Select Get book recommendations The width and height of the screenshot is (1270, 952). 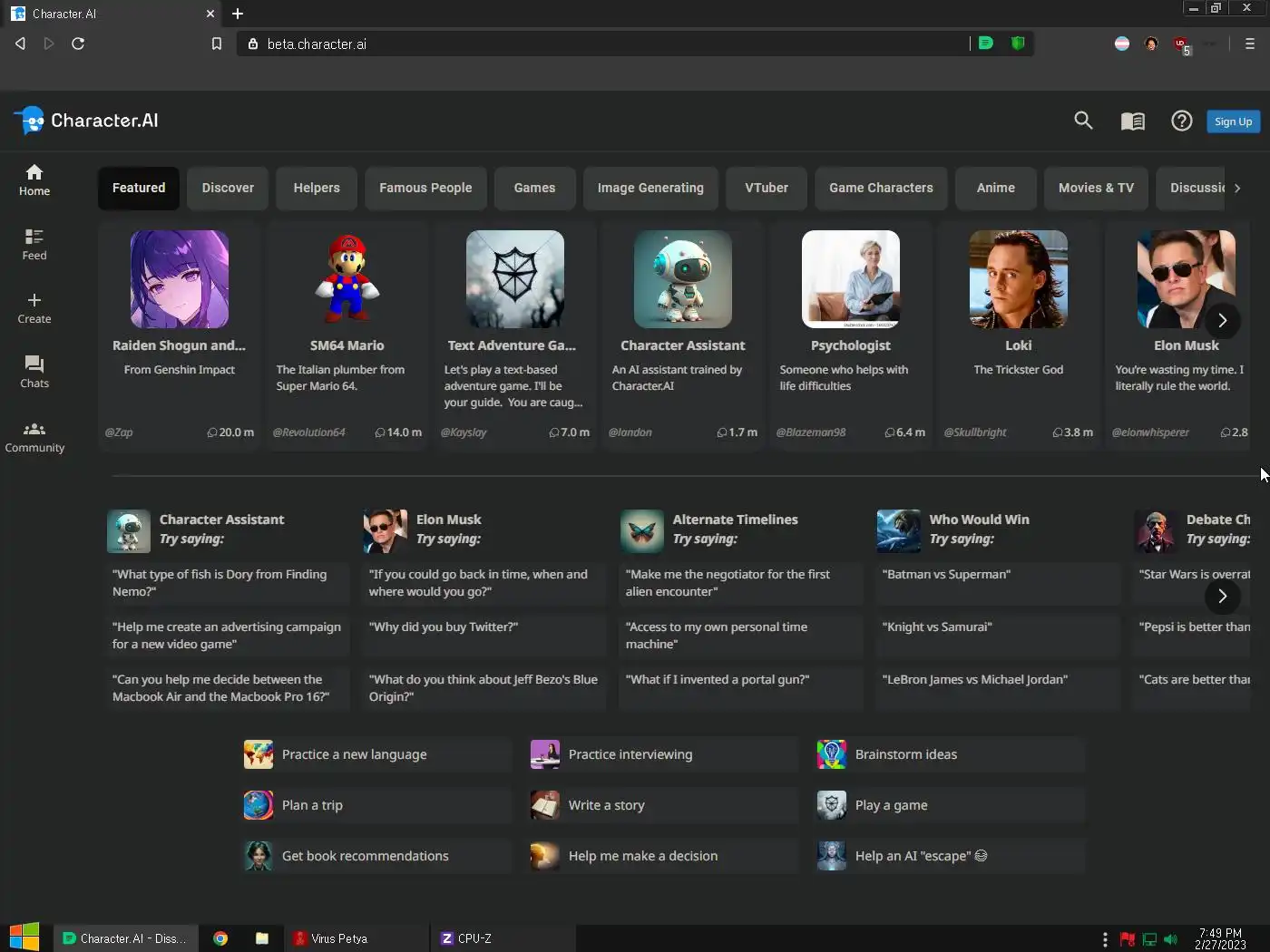click(377, 856)
